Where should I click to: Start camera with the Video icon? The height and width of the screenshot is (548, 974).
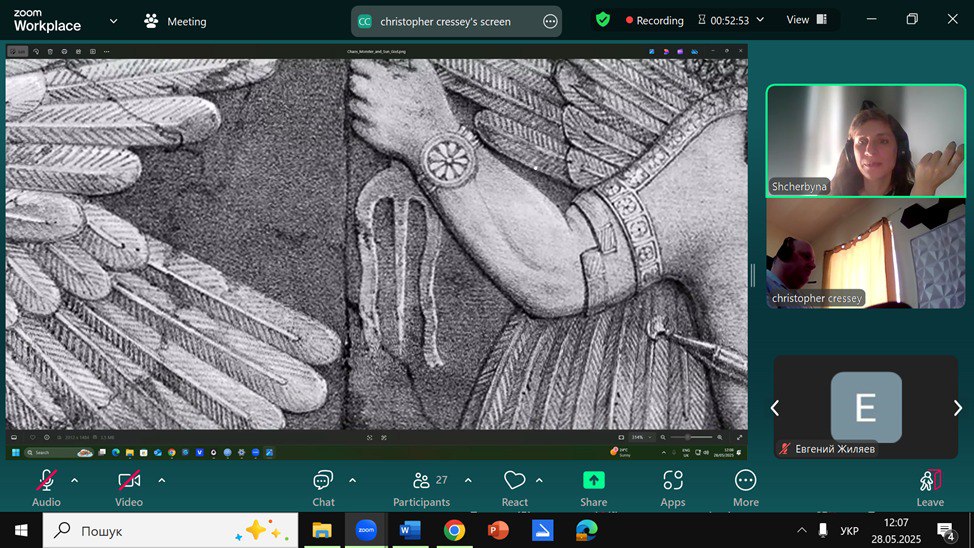(x=129, y=480)
